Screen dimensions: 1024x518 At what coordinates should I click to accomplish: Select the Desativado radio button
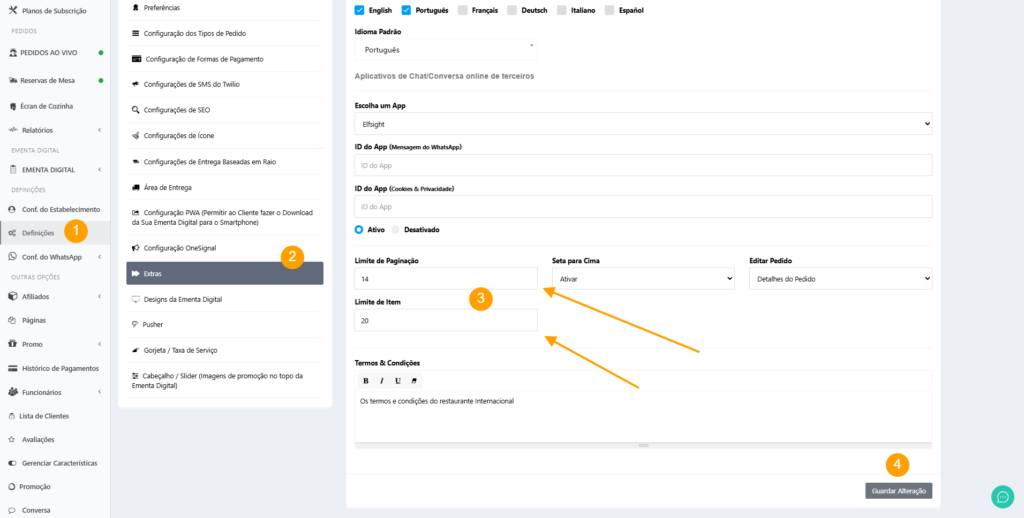tap(396, 229)
